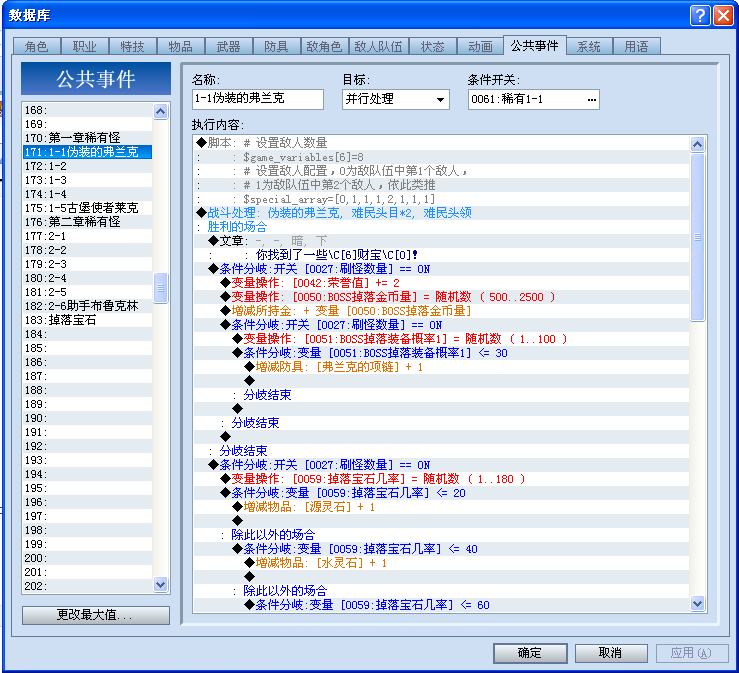Image resolution: width=739 pixels, height=673 pixels.
Task: Select 增减防具 [弗兰克的项链] + 1 line
Action: (442, 367)
